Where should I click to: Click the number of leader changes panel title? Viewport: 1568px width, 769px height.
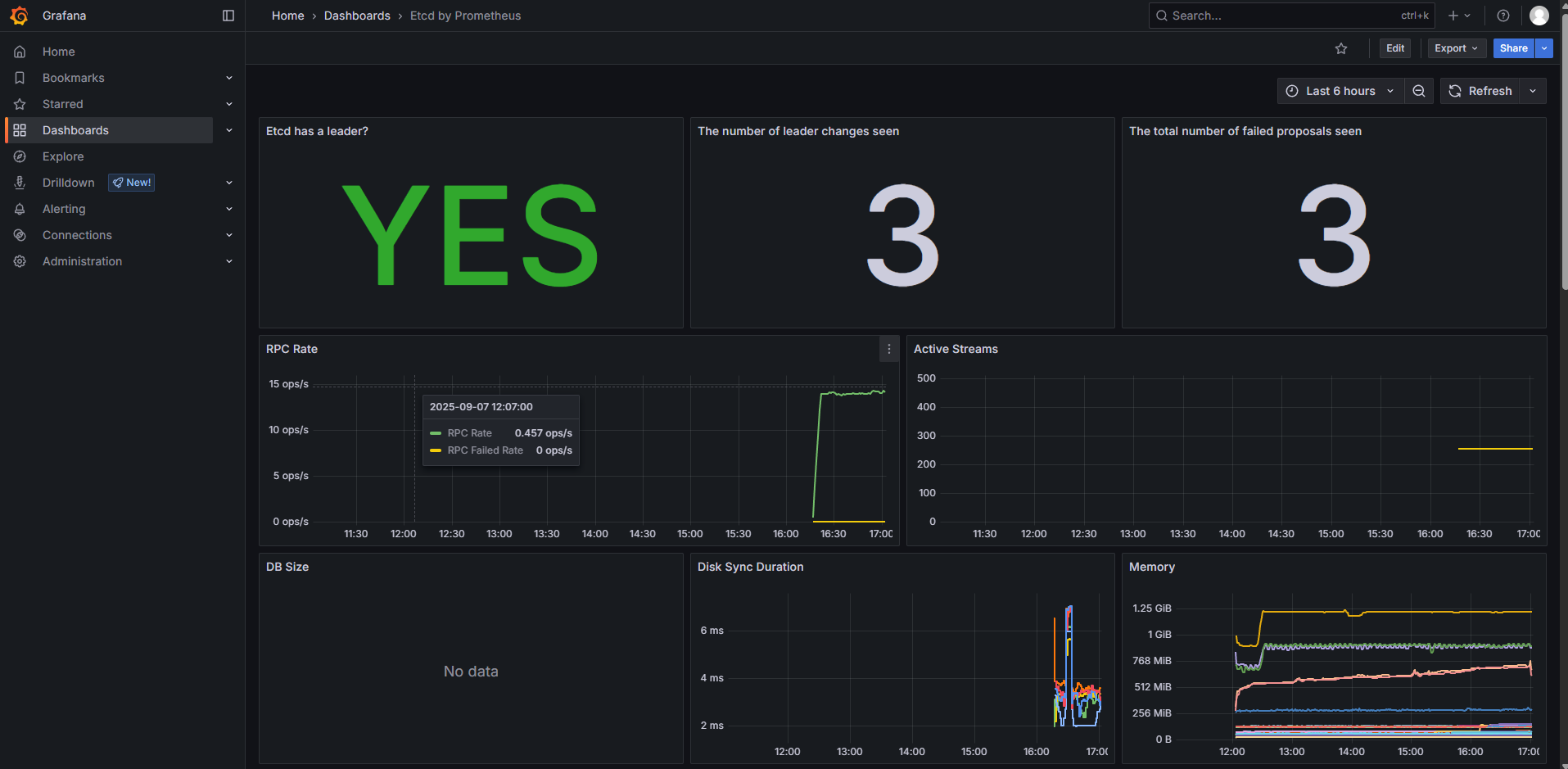coord(798,131)
